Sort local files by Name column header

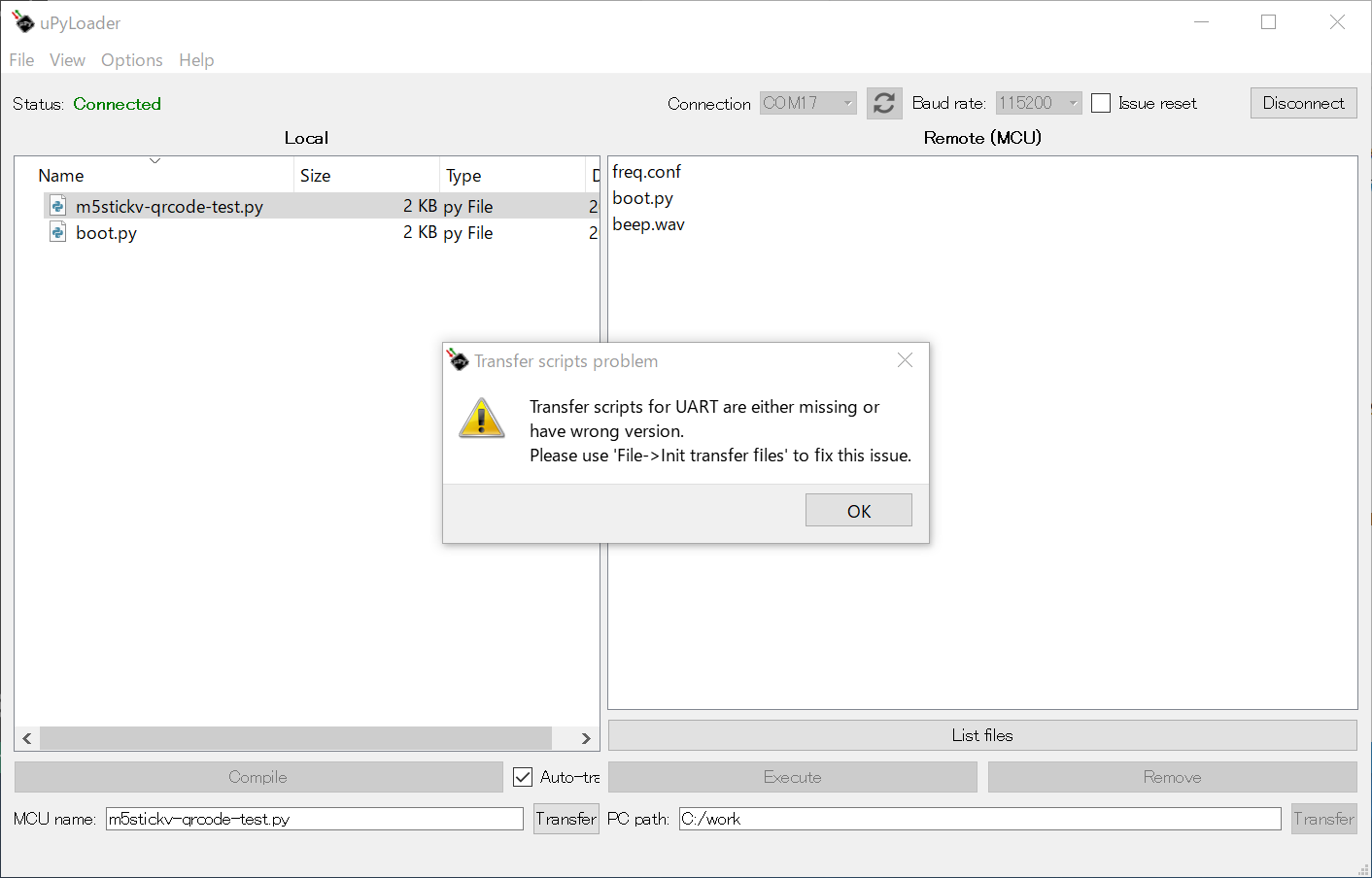point(61,176)
